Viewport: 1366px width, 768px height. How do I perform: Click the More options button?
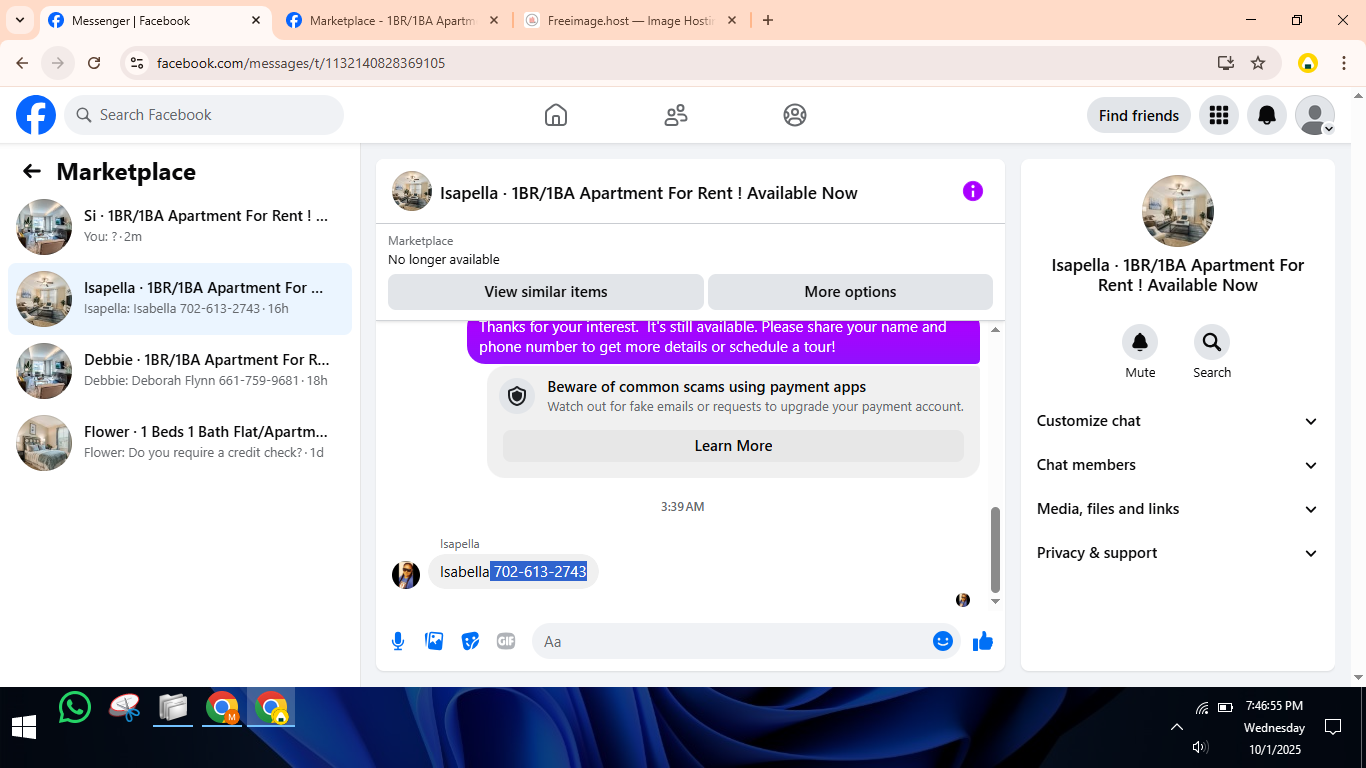pos(850,292)
